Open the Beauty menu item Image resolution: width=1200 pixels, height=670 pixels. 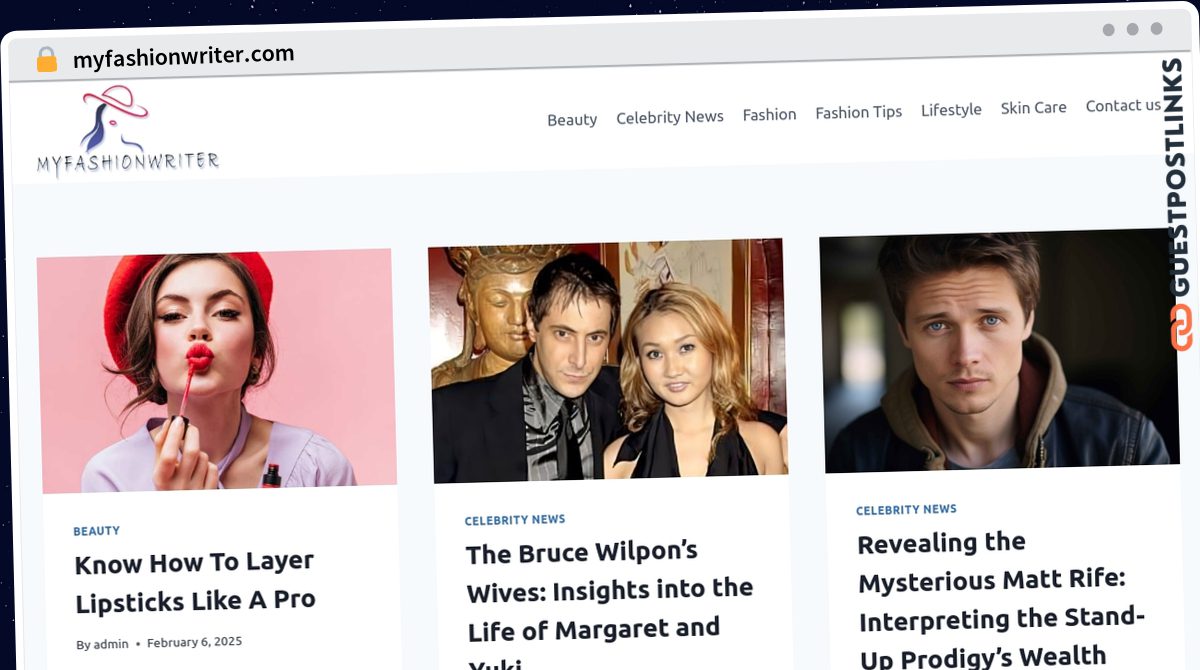[572, 119]
